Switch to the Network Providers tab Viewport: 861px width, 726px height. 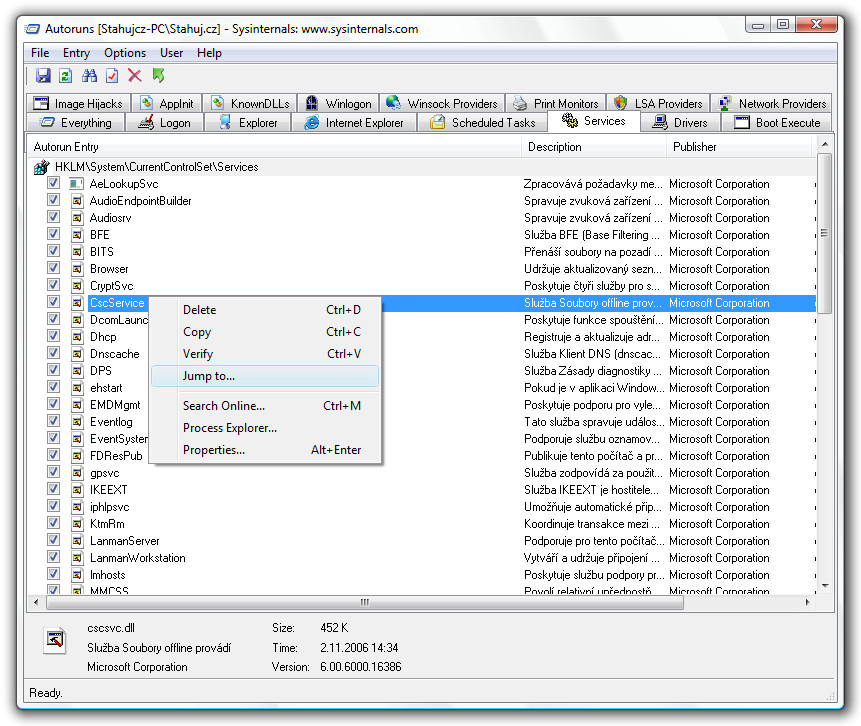tap(771, 103)
